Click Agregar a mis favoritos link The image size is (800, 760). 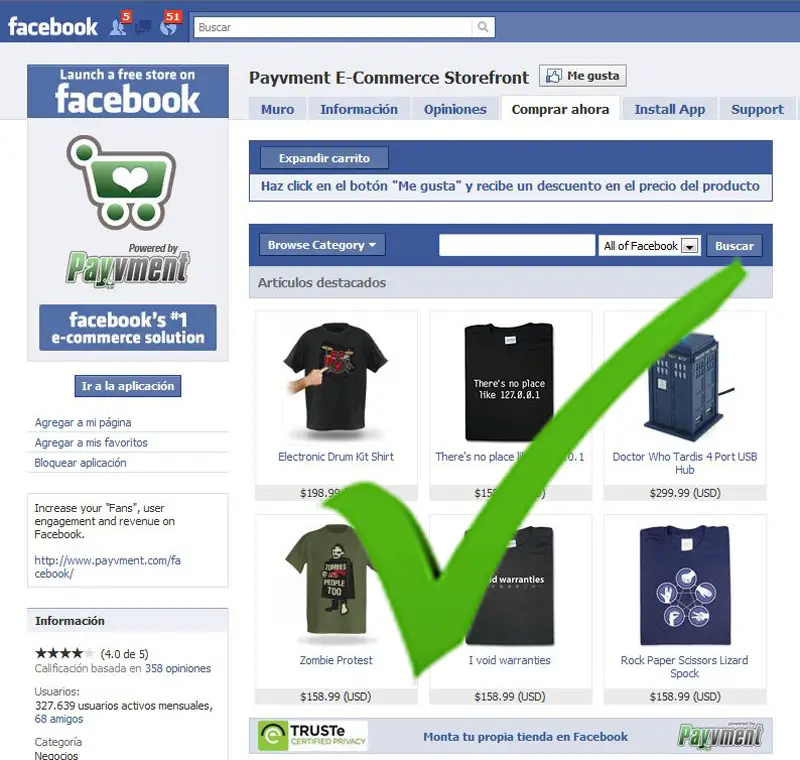click(91, 443)
